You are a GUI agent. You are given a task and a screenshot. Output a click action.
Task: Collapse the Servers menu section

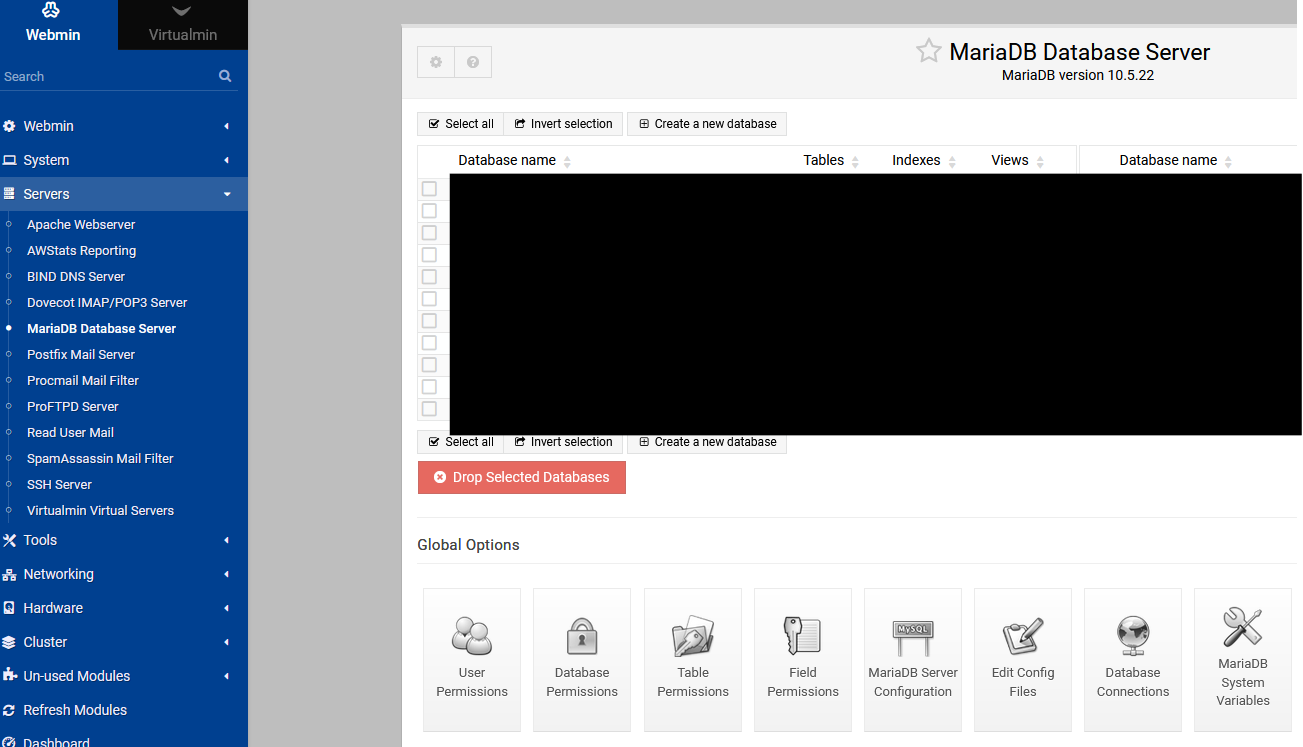pyautogui.click(x=118, y=194)
